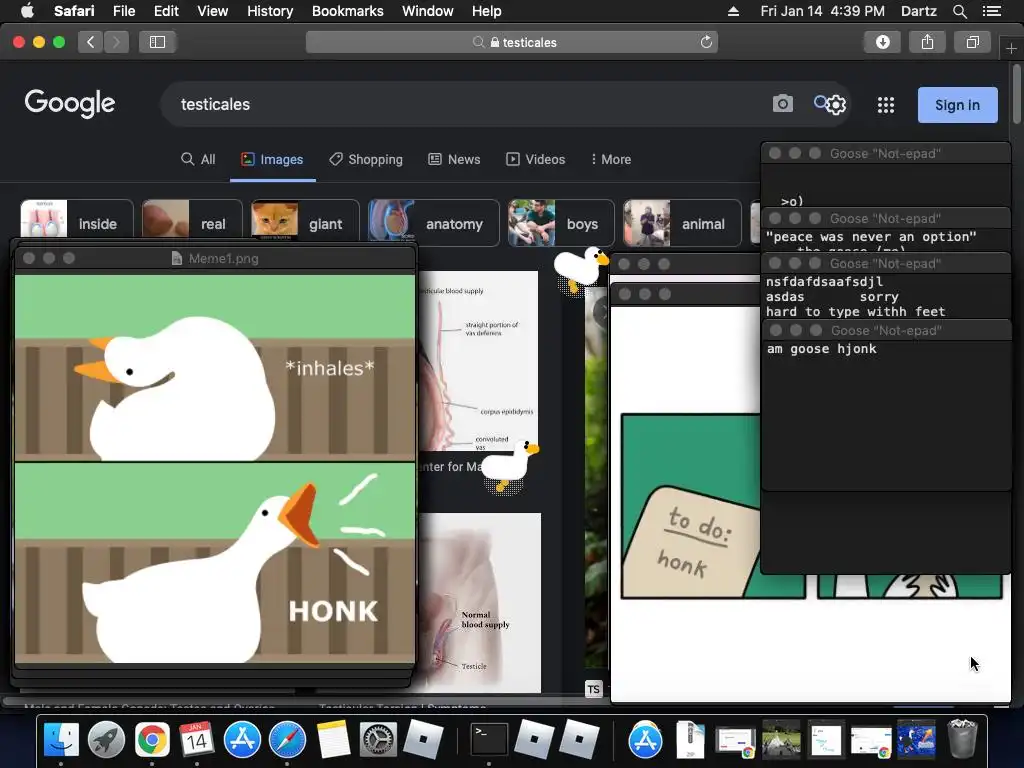1024x768 pixels.
Task: Open Calendar from the Dock
Action: [x=197, y=740]
